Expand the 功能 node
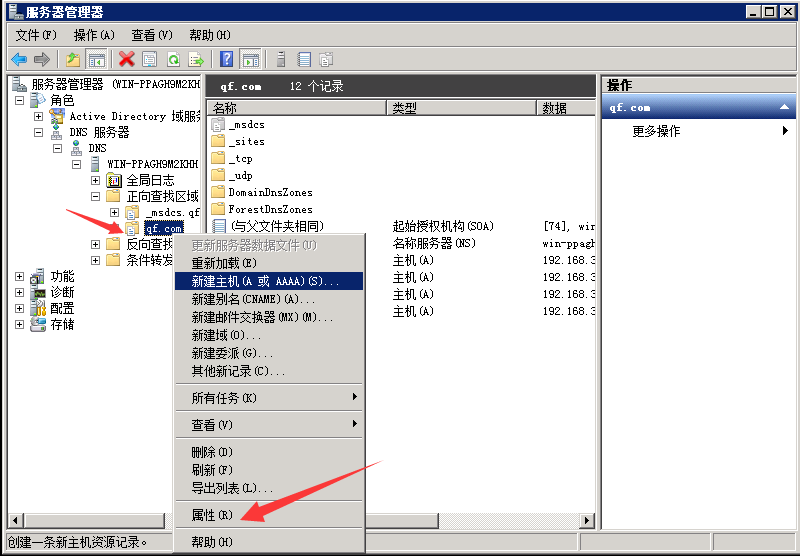 [19, 276]
